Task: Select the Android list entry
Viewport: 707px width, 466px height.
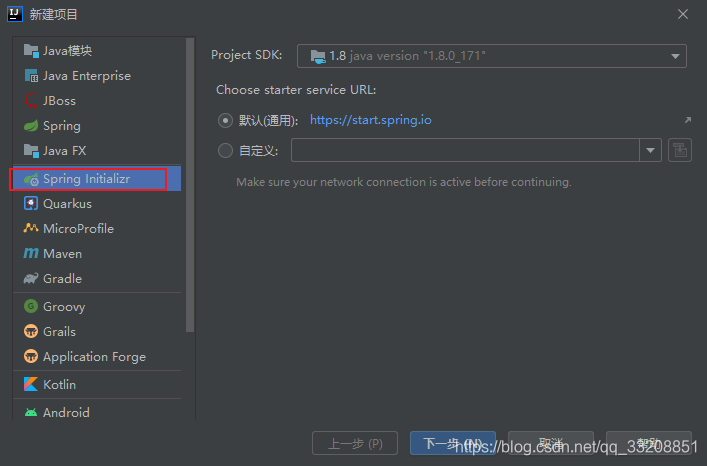Action: click(97, 412)
